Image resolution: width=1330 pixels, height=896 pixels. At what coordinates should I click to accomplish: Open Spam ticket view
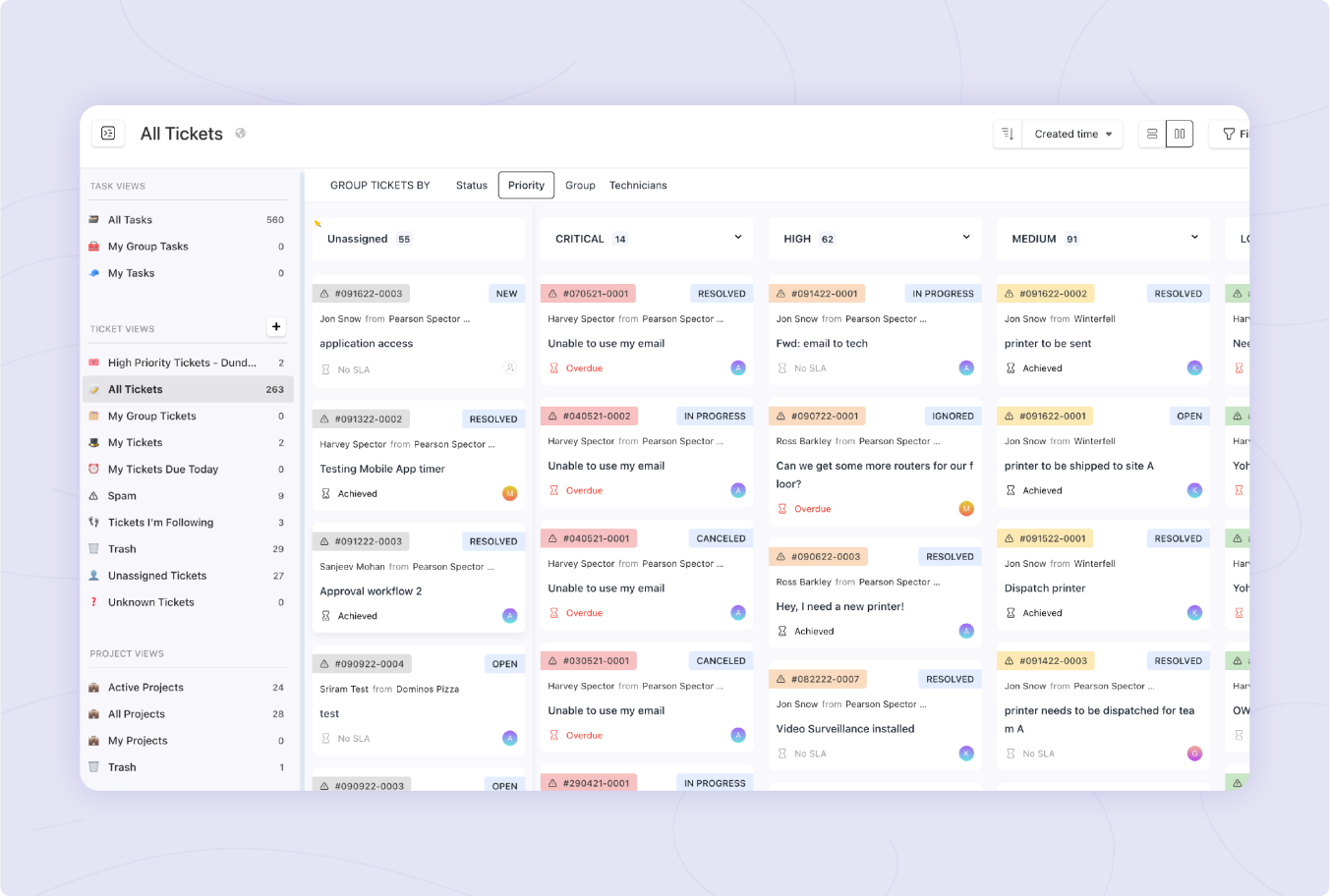122,496
